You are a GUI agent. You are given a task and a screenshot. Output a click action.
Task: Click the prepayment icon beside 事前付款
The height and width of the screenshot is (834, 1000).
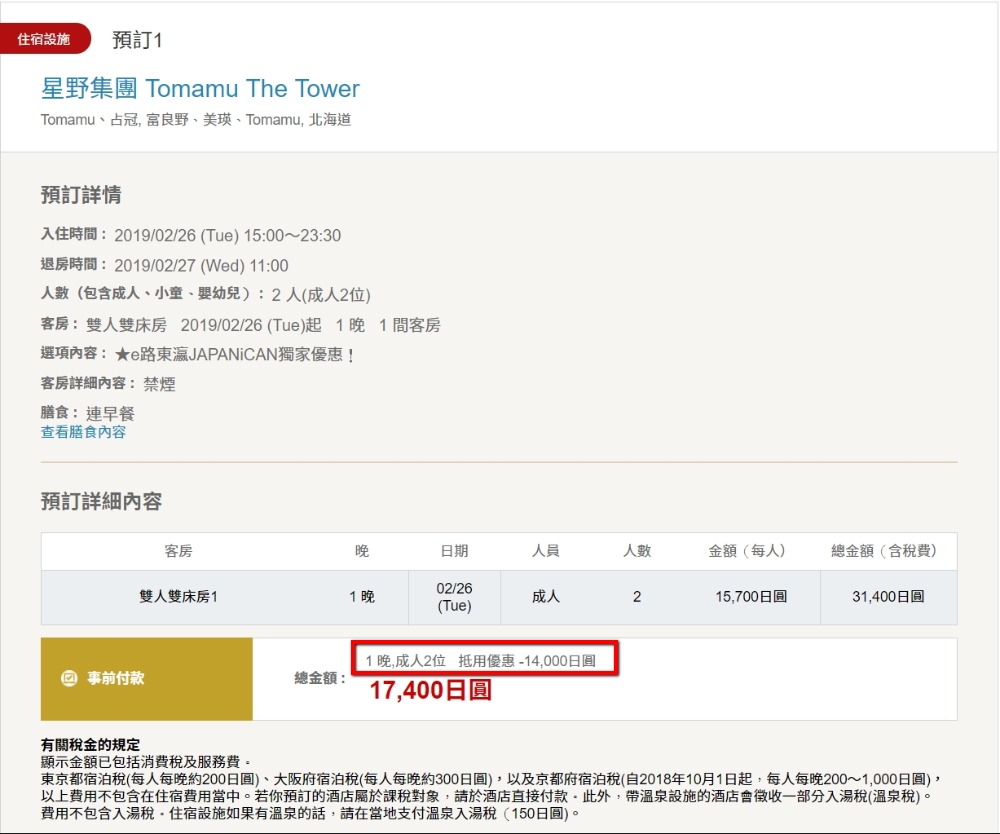[69, 678]
